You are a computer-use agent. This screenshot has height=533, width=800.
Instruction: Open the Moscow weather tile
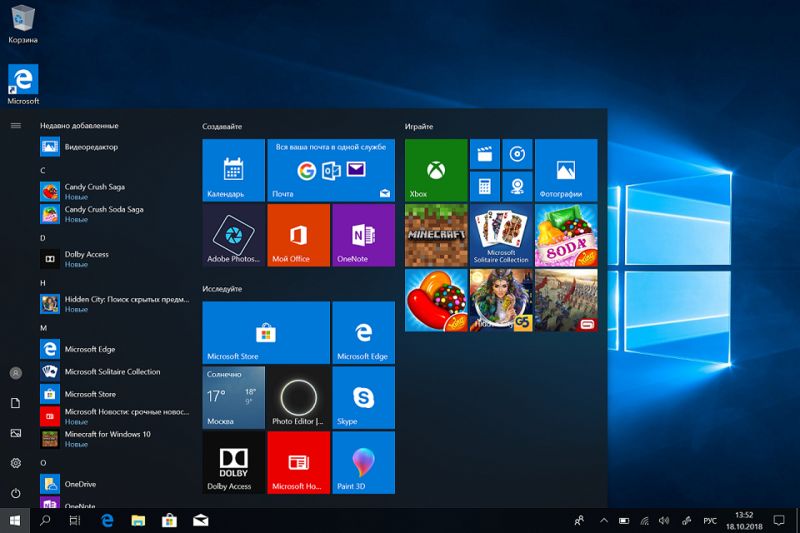233,397
